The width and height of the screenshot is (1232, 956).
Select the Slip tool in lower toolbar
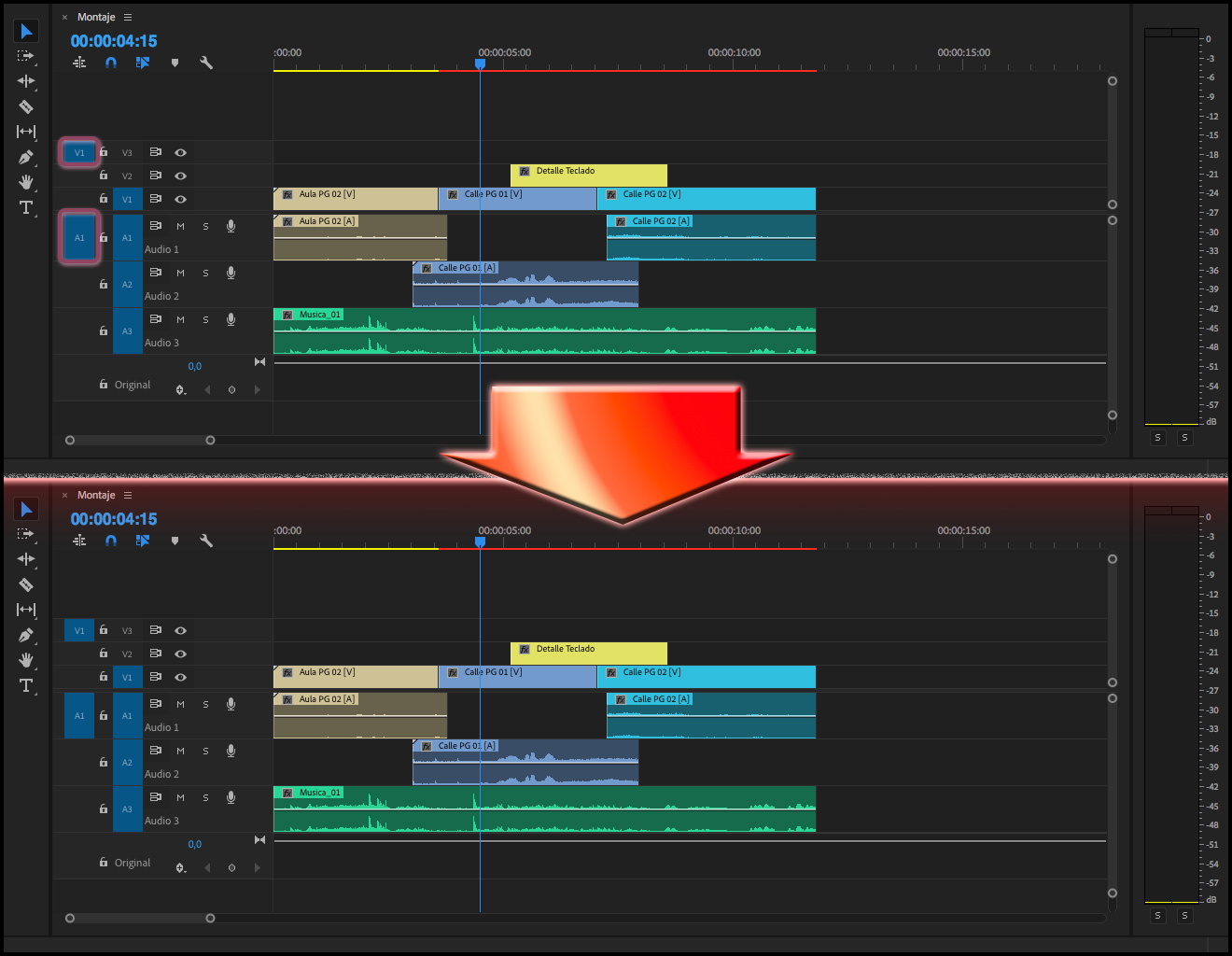point(26,610)
